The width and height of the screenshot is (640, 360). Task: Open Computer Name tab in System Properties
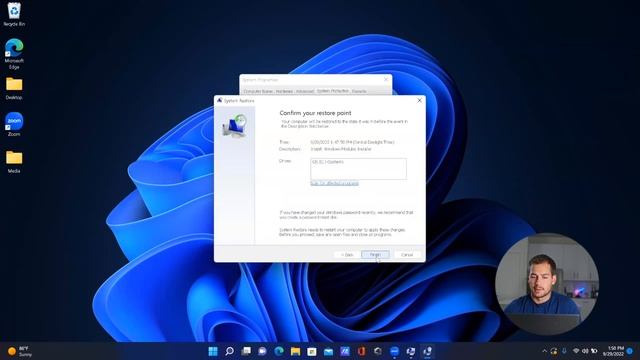coord(258,91)
